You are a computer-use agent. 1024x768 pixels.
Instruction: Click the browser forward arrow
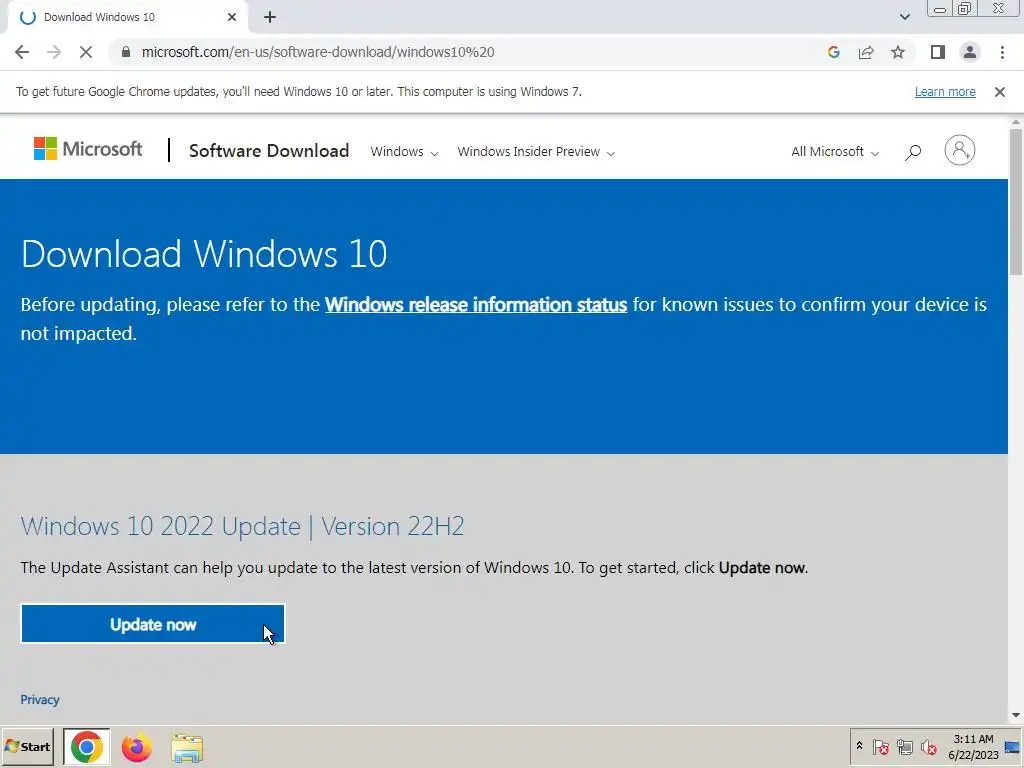tap(54, 52)
